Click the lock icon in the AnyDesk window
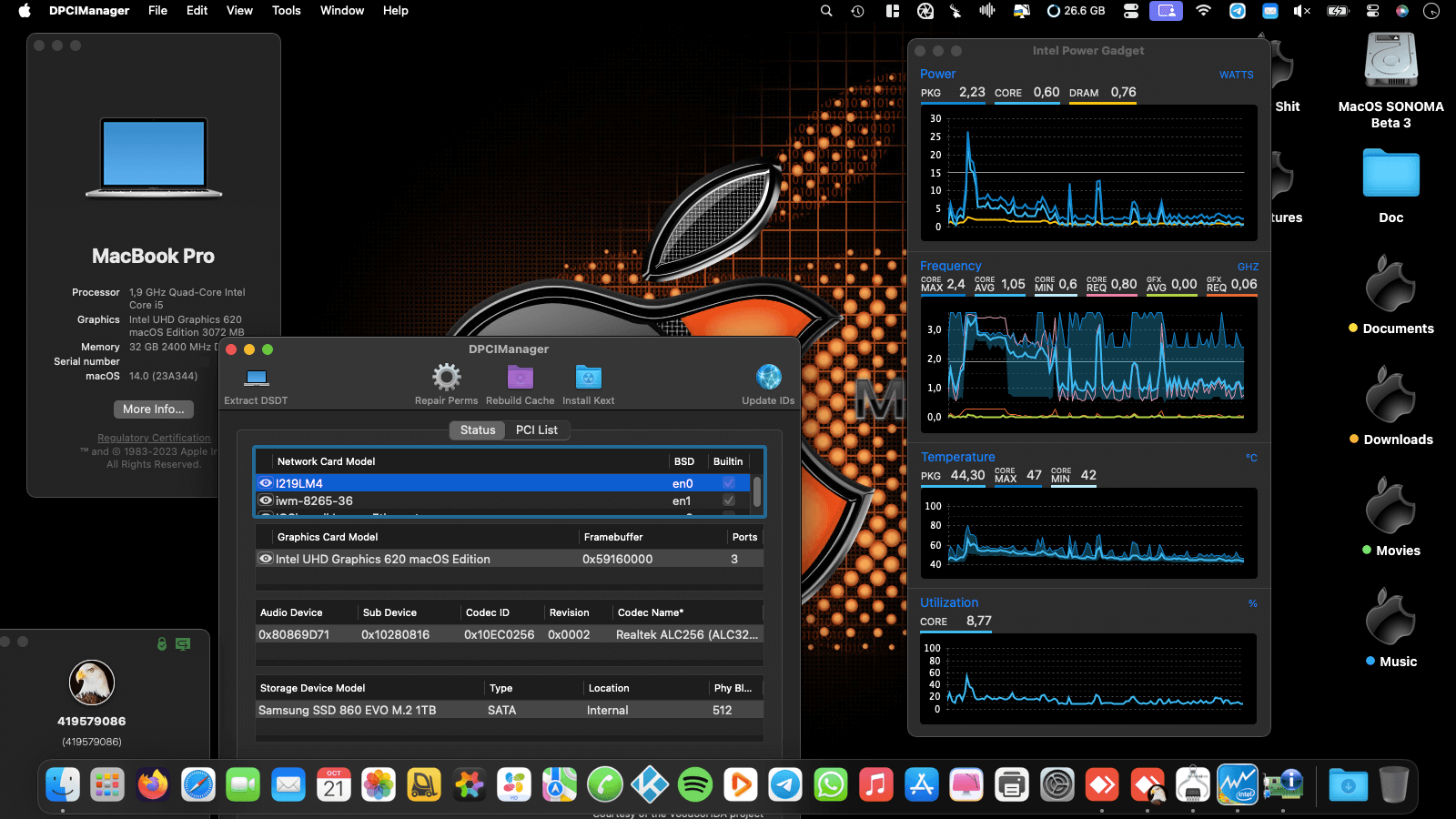 162,644
